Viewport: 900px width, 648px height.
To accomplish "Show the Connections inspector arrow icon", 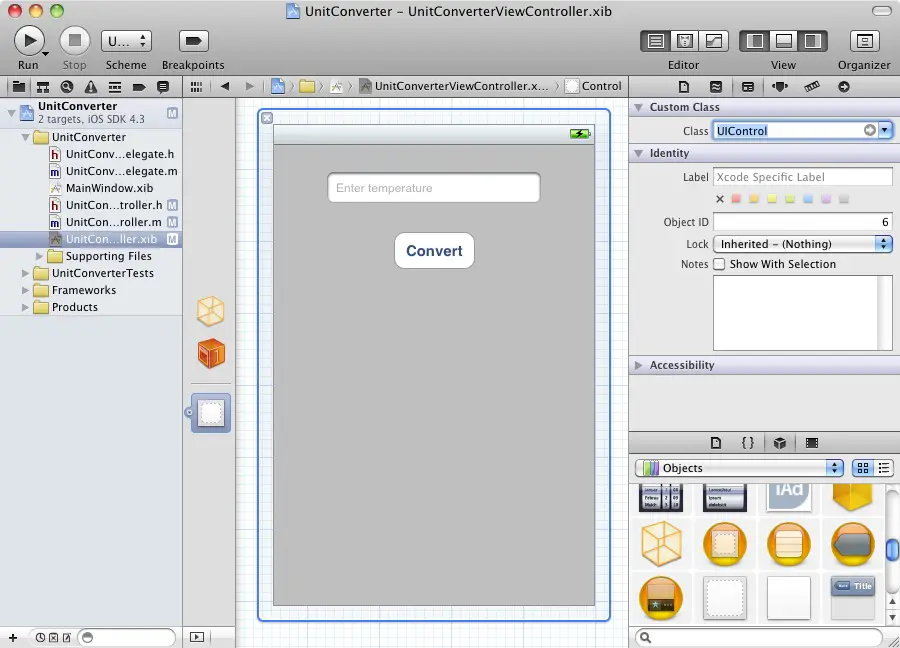I will coord(843,87).
